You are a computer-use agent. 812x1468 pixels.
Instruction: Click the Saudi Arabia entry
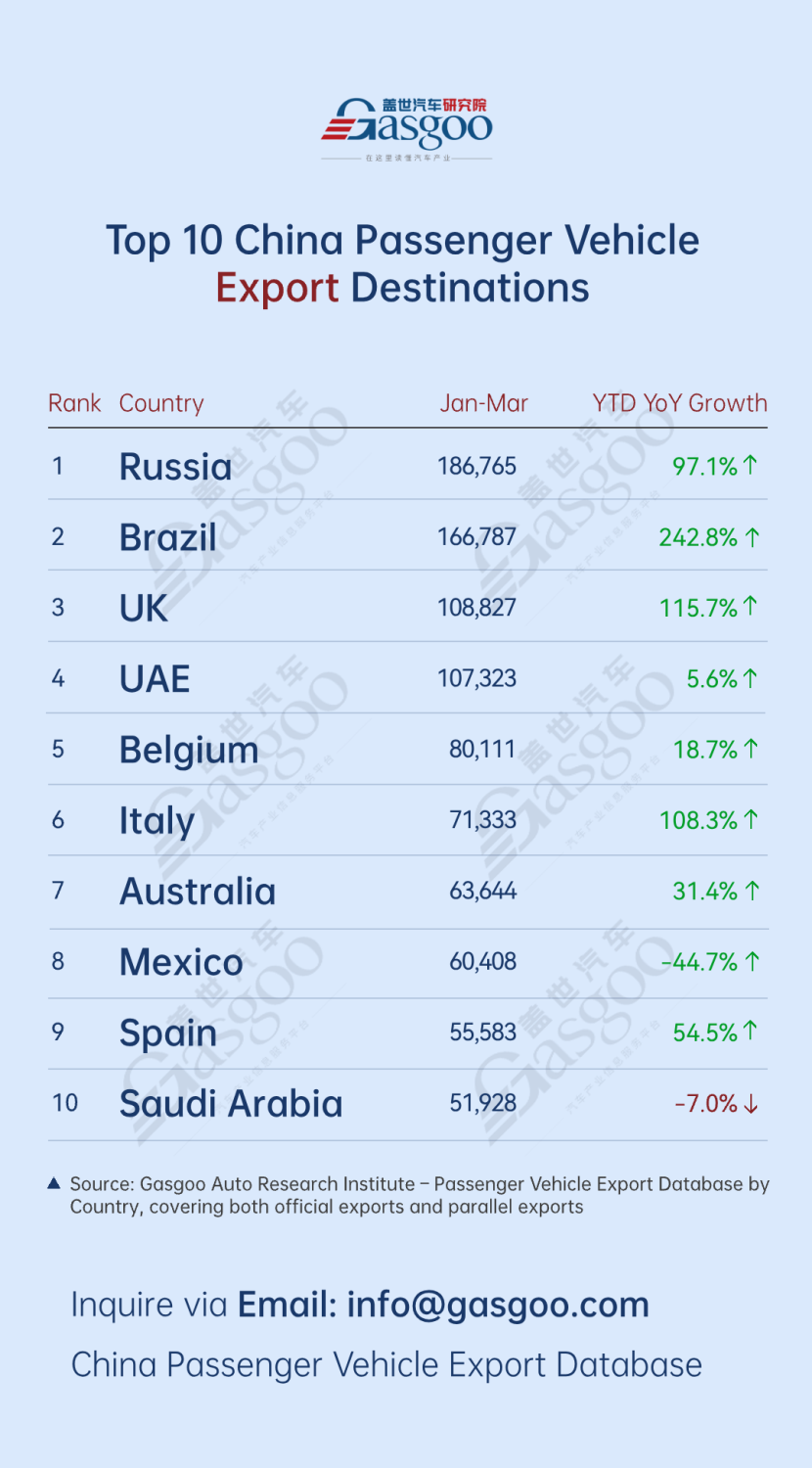coord(231,1104)
